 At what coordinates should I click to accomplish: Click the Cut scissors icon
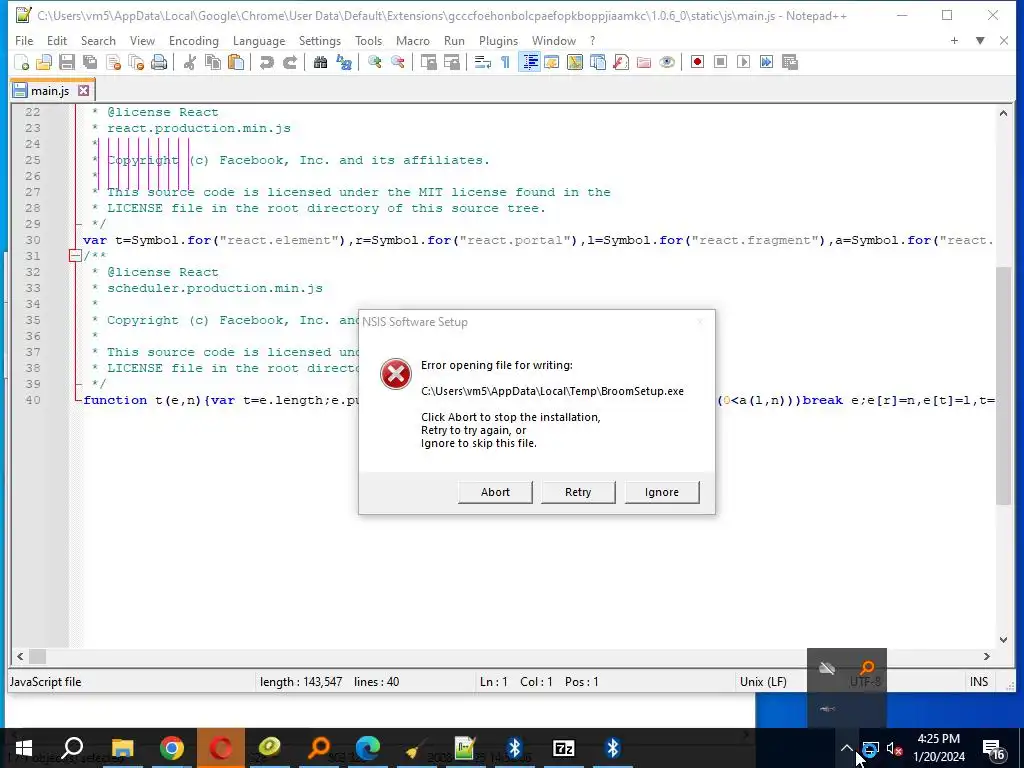pyautogui.click(x=189, y=62)
